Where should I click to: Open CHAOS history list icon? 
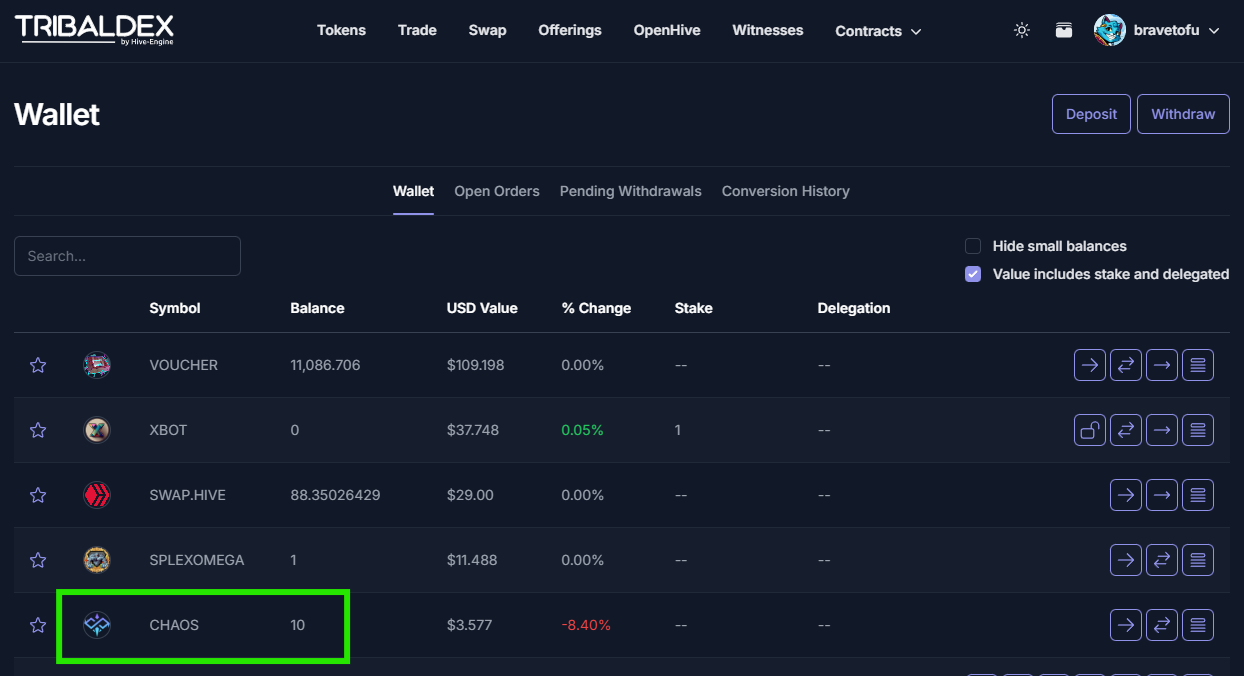[1198, 625]
